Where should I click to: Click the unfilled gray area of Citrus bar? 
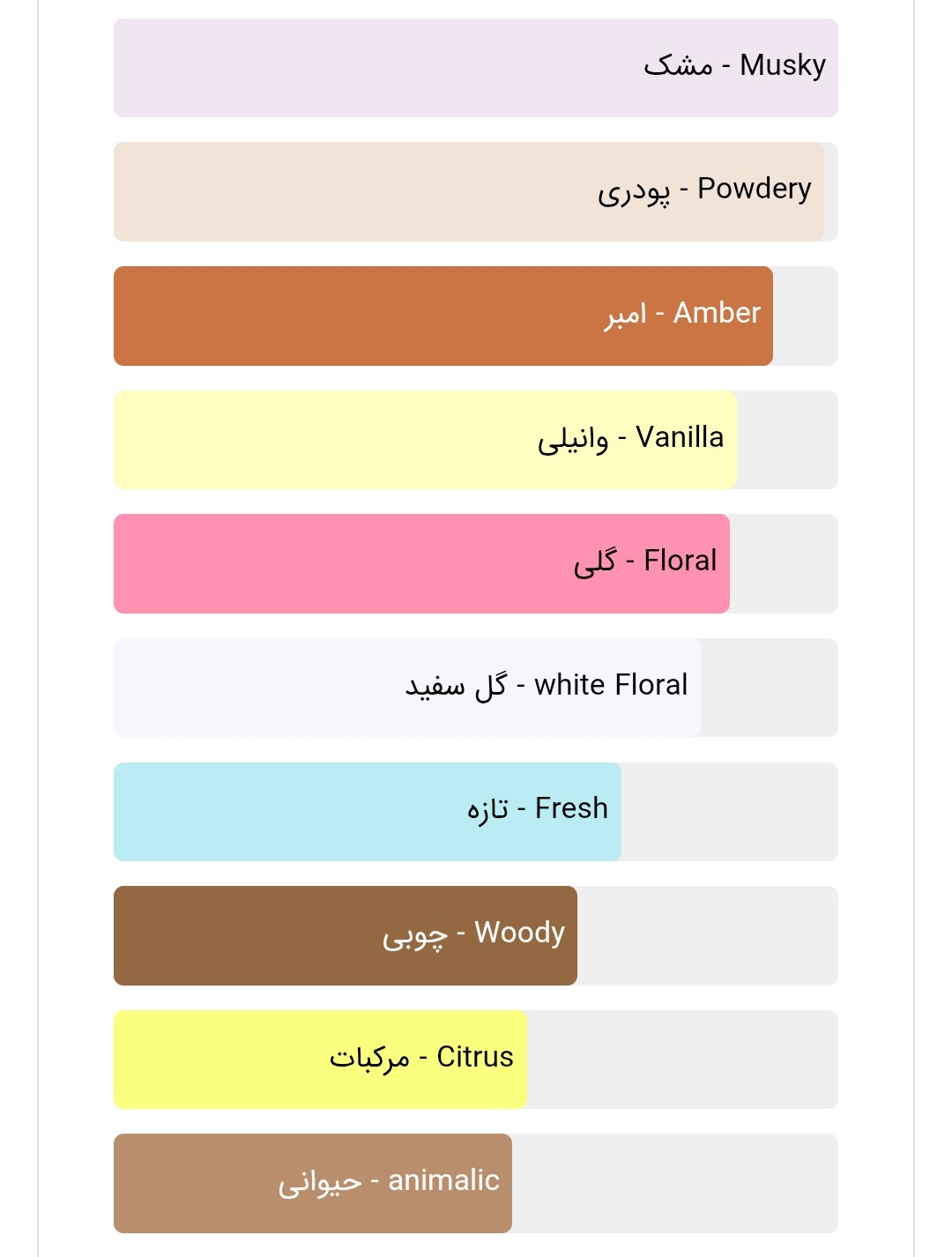pyautogui.click(x=681, y=1060)
